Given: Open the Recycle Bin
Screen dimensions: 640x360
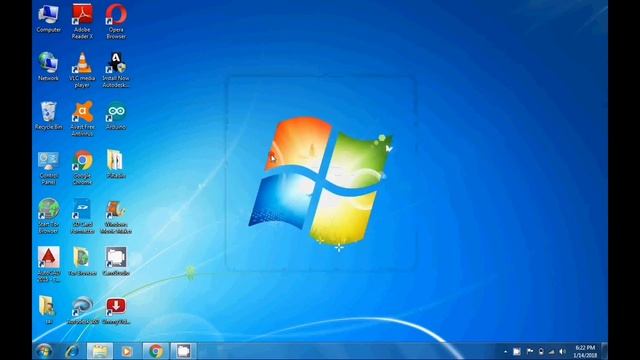Looking at the screenshot, I should 49,116.
